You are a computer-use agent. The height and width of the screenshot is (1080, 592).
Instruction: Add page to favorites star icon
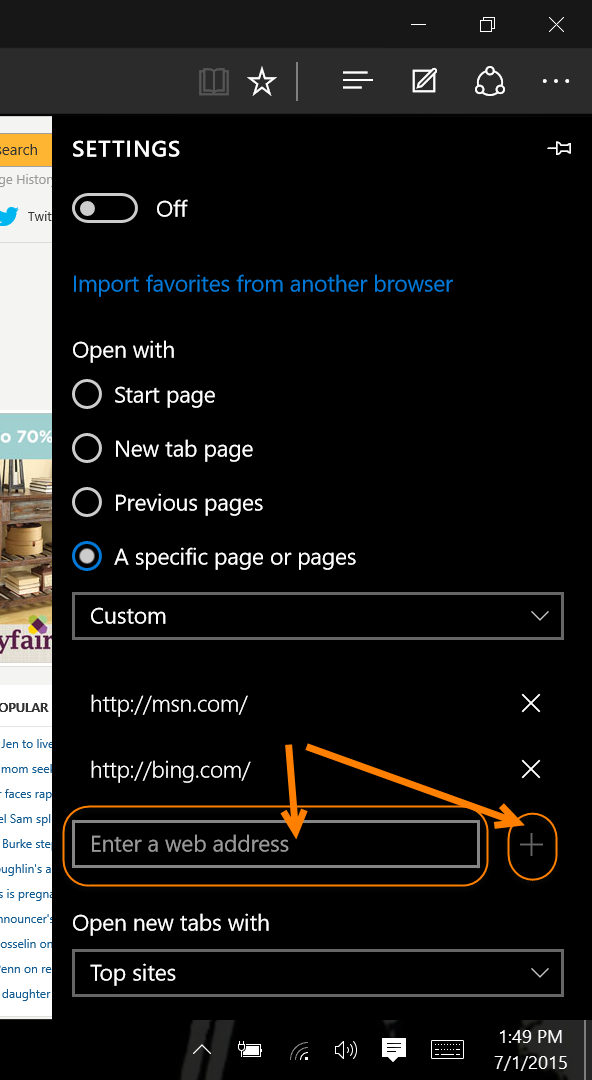coord(262,83)
